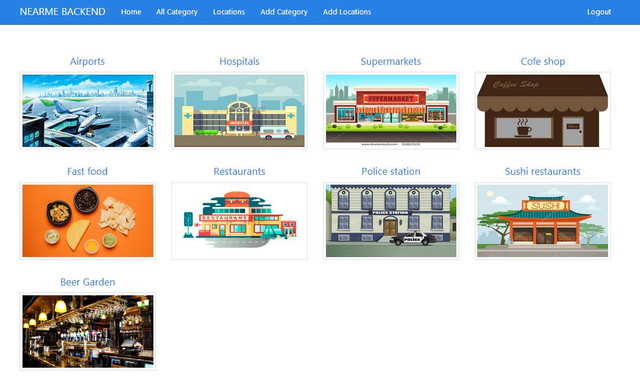Open the Beer Garden bar photo thumbnail
The width and height of the screenshot is (640, 376).
tap(88, 332)
